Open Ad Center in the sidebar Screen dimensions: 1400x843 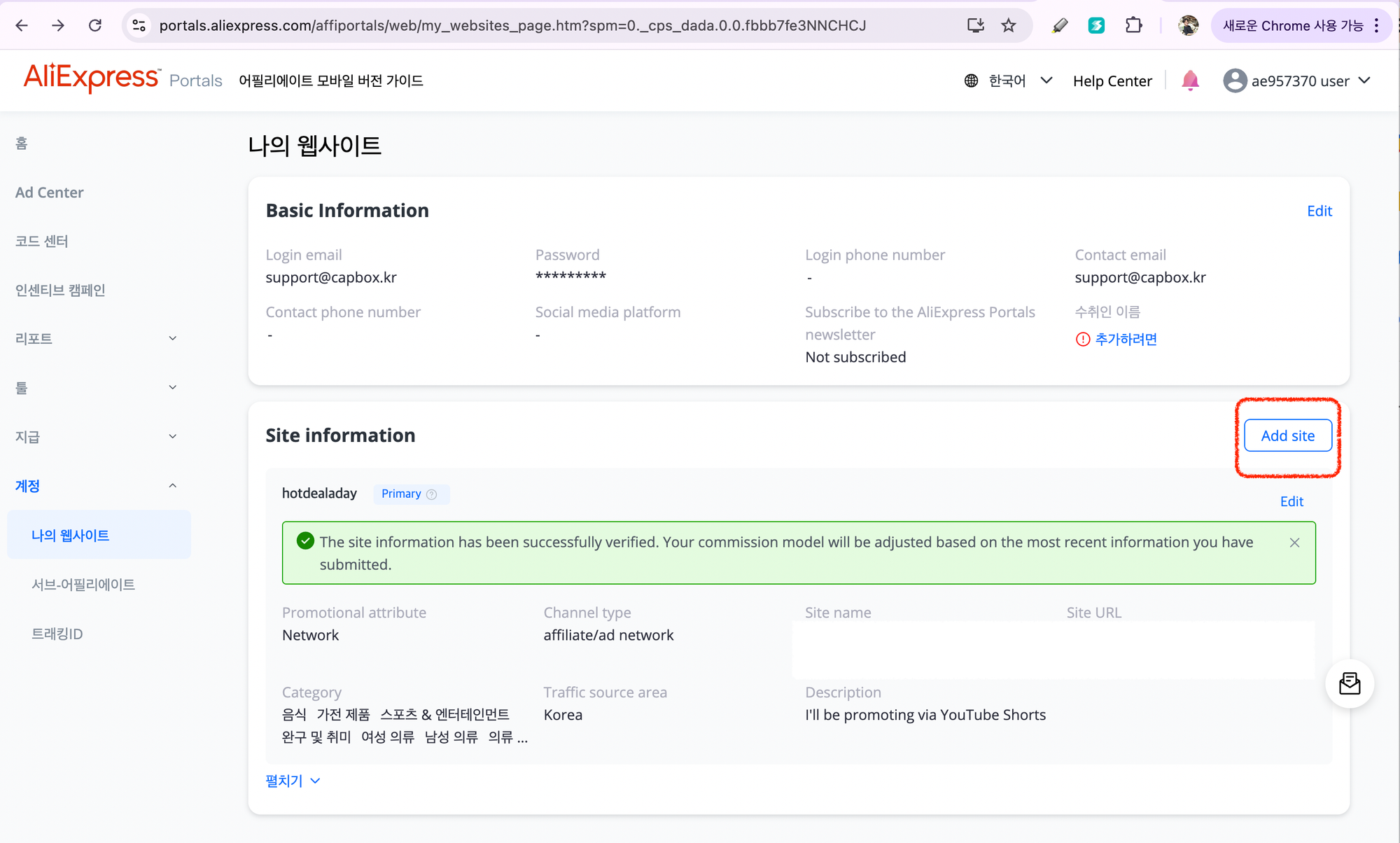[x=49, y=193]
